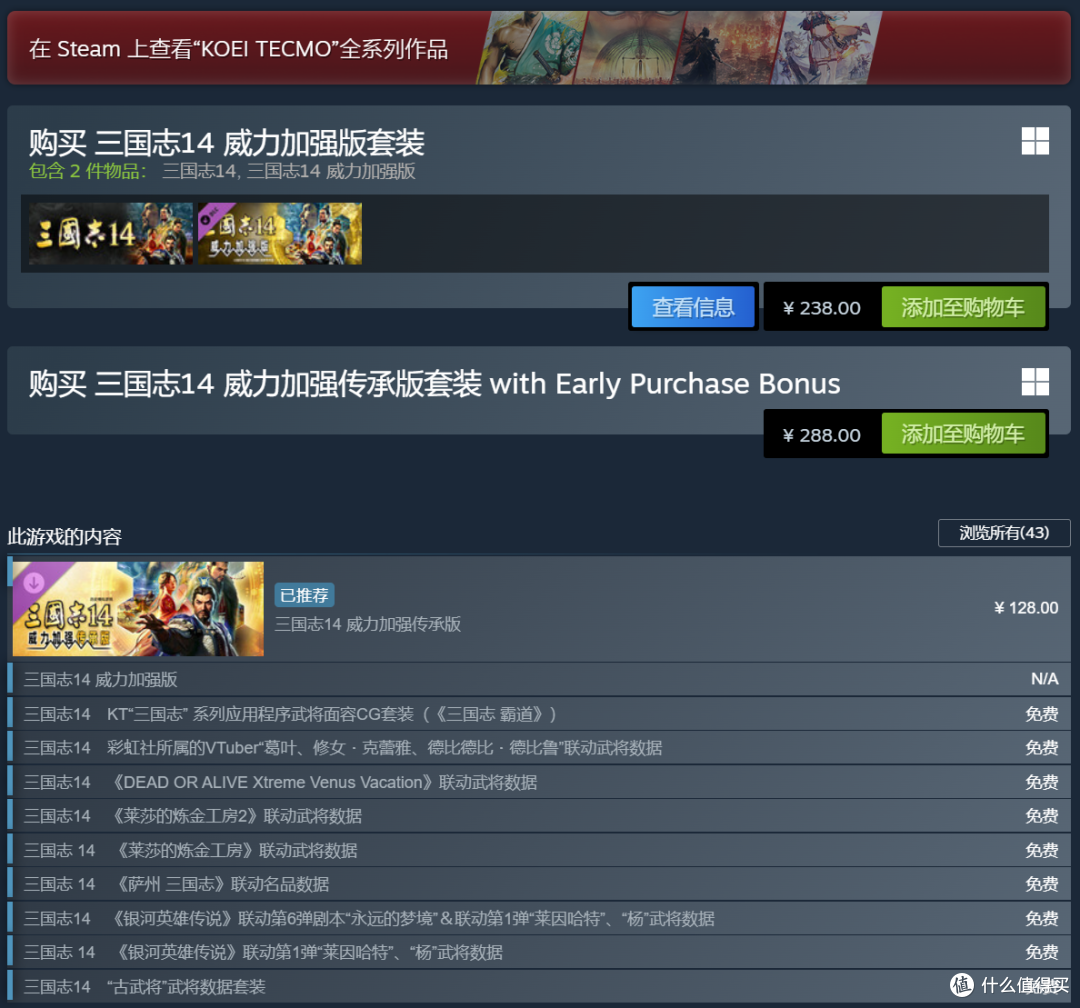This screenshot has height=1008, width=1080.
Task: Click 免费 on the DEAD OR ALIVE row
Action: [x=1041, y=782]
